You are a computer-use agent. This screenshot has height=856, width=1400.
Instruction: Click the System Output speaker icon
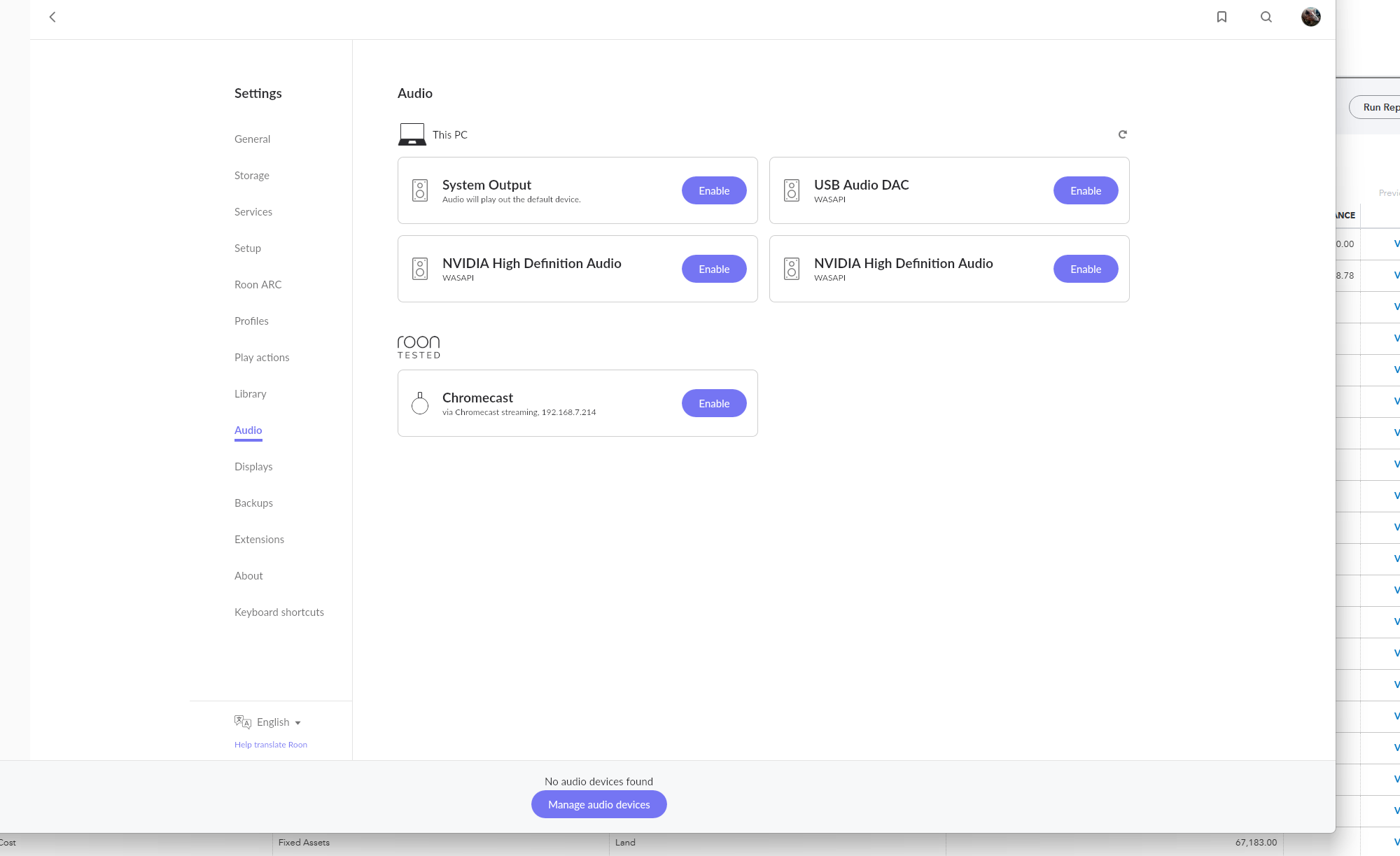click(x=420, y=190)
